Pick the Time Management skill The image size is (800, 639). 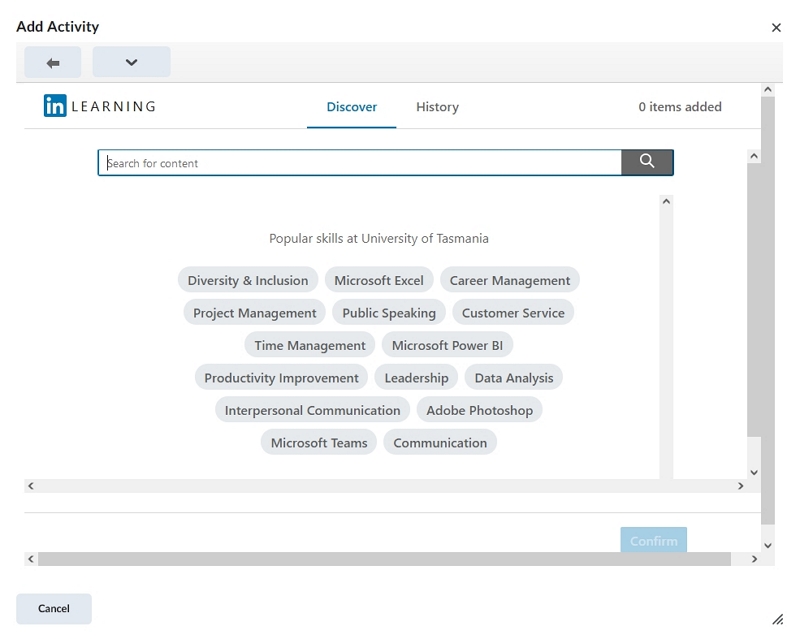pos(310,346)
